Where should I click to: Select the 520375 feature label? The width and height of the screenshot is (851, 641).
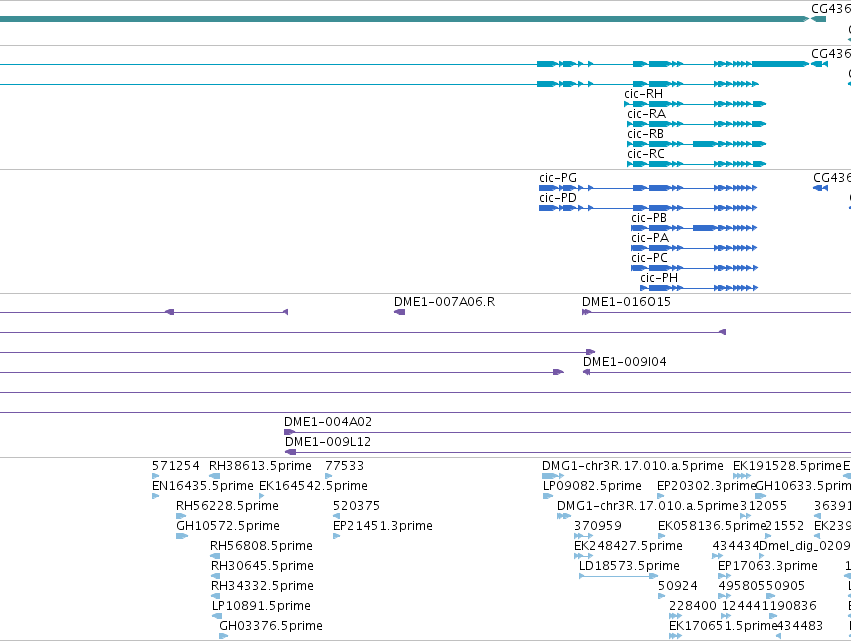356,506
